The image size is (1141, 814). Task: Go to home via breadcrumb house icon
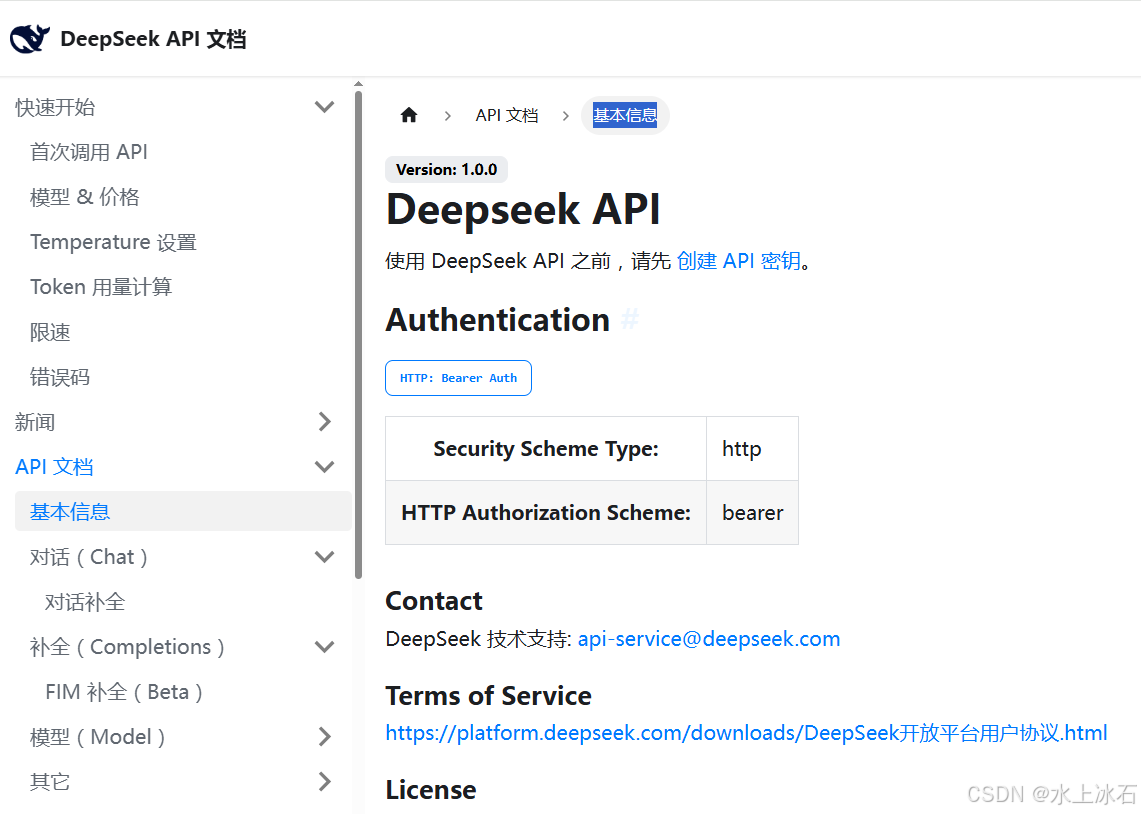(409, 115)
